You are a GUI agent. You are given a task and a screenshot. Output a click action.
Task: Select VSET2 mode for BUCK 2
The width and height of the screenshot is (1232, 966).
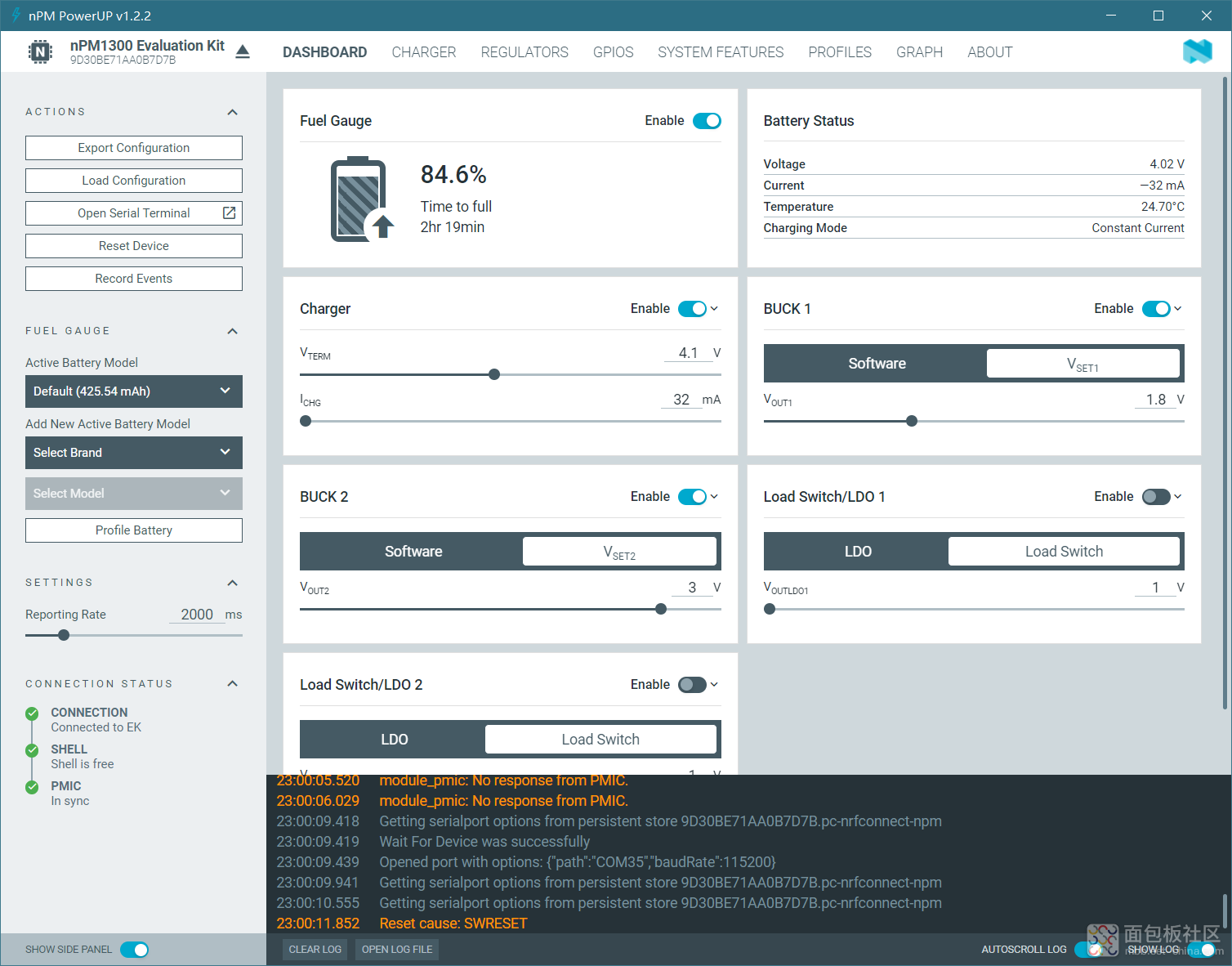[619, 552]
